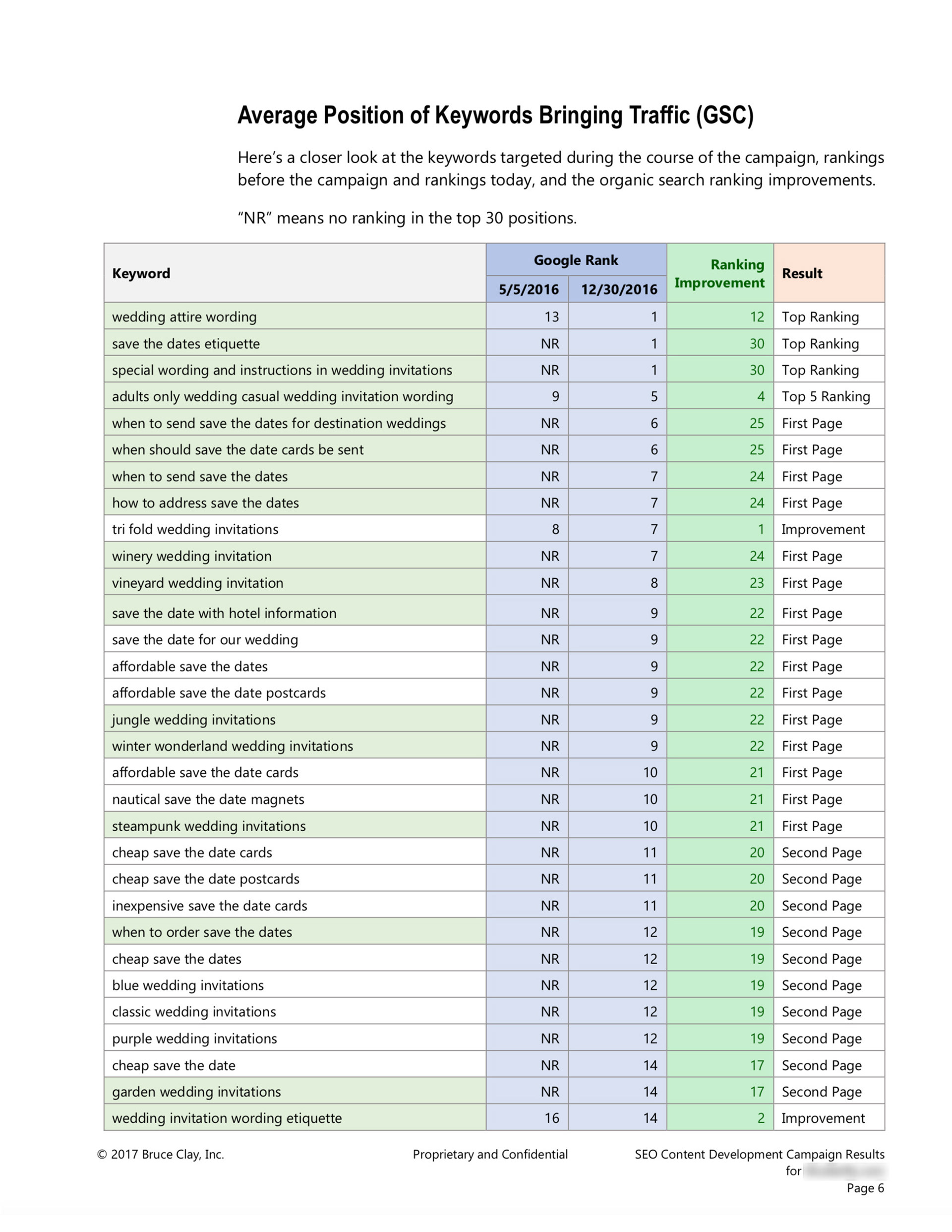Click the '5/5/2016' date column header
The width and height of the screenshot is (952, 1232).
(x=528, y=289)
